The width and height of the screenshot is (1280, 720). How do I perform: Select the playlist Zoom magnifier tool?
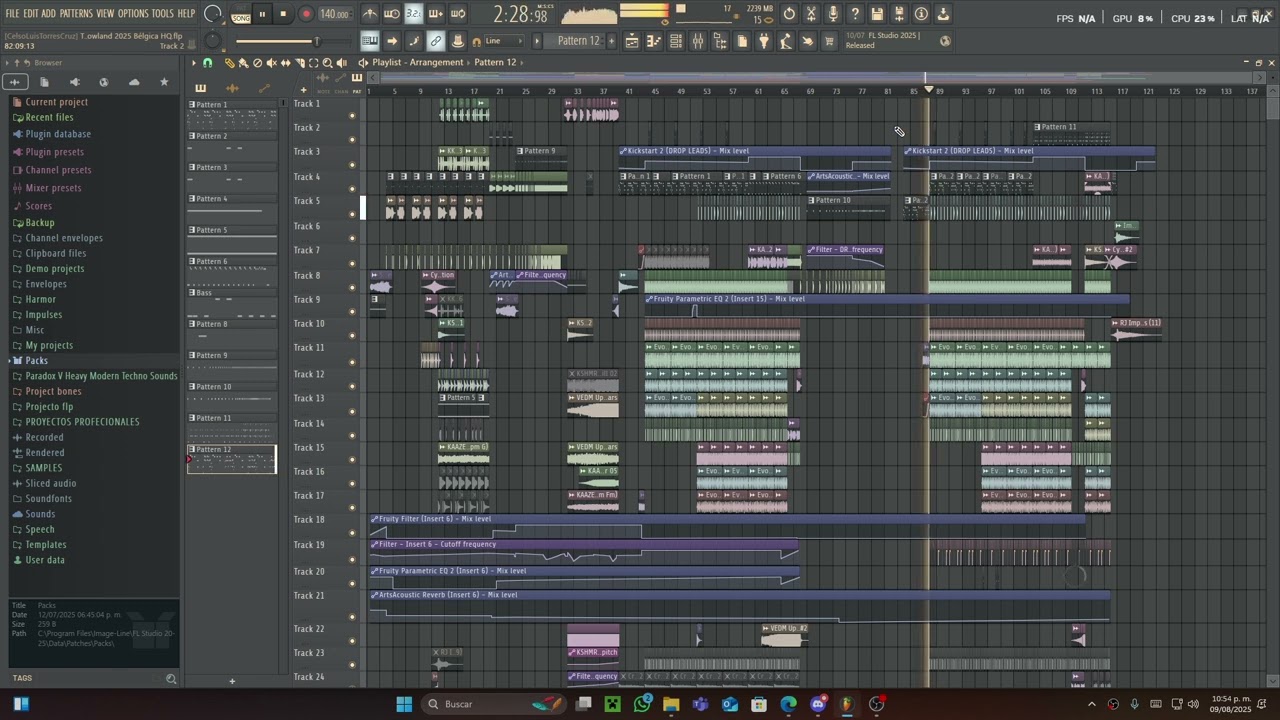pyautogui.click(x=327, y=62)
